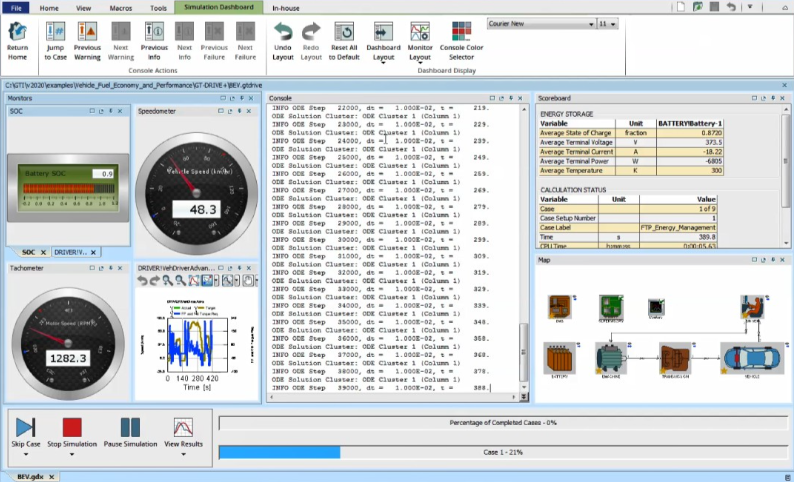
Task: Open the File menu
Action: [15, 7]
